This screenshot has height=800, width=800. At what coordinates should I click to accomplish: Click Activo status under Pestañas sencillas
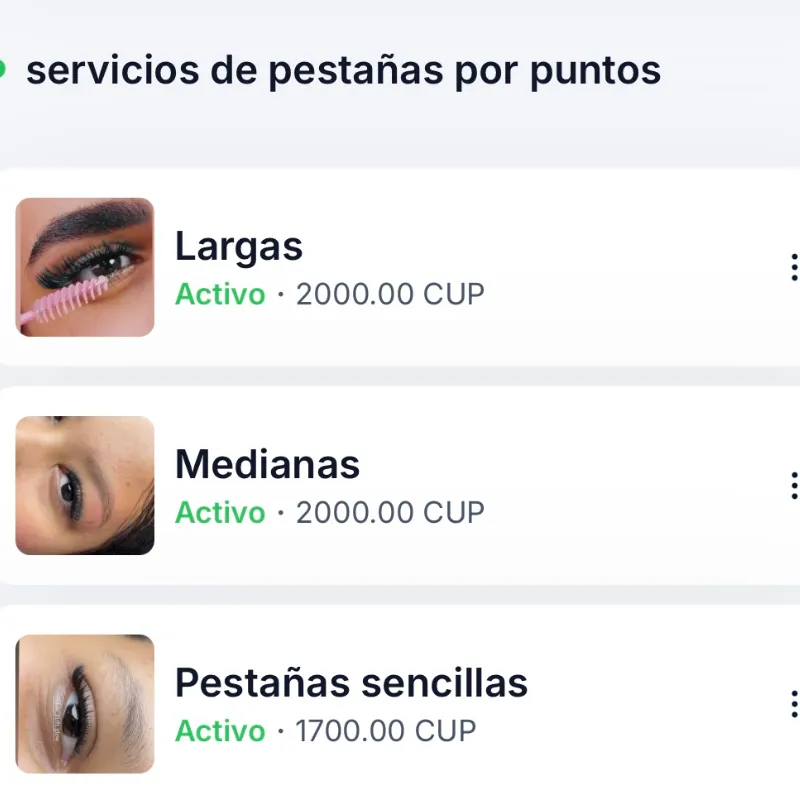pyautogui.click(x=220, y=731)
